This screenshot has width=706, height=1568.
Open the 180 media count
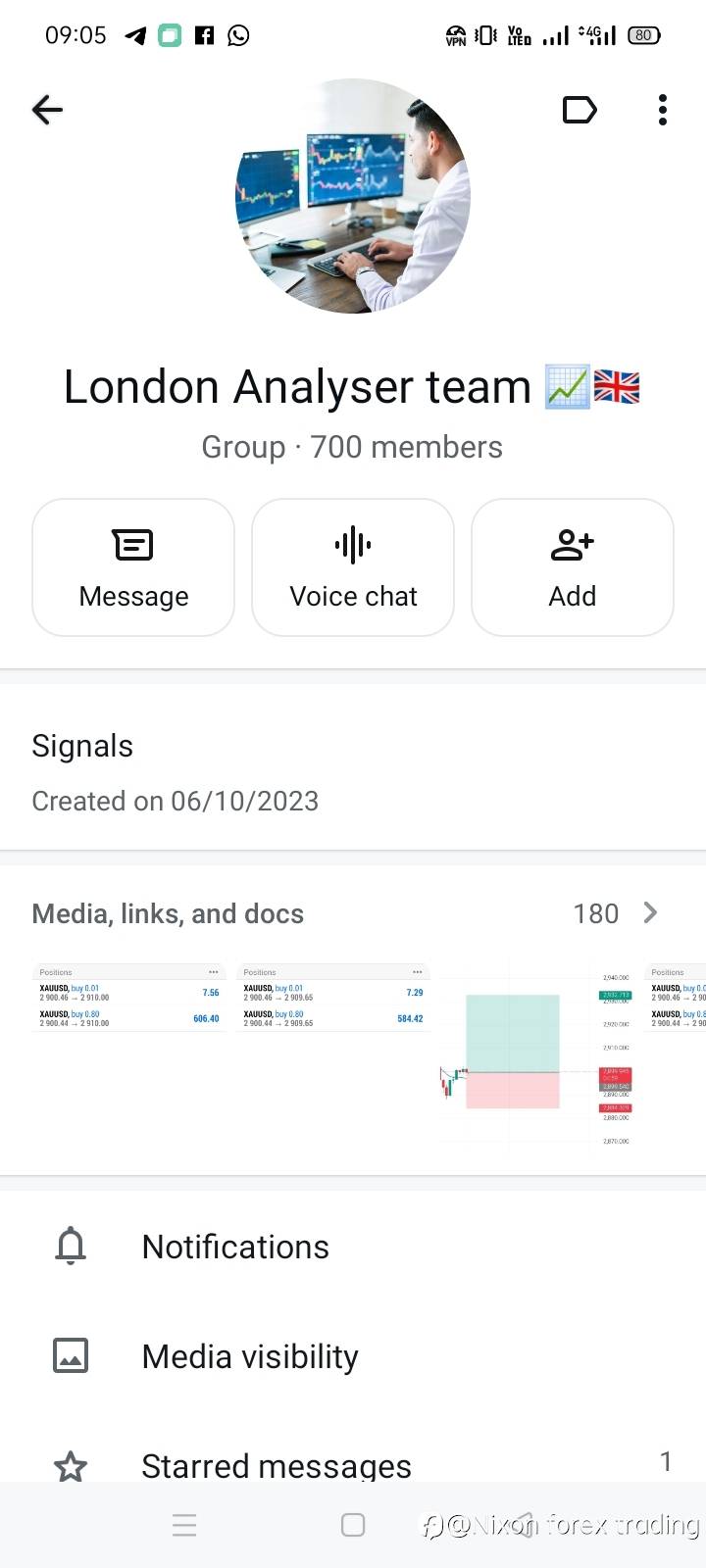595,914
